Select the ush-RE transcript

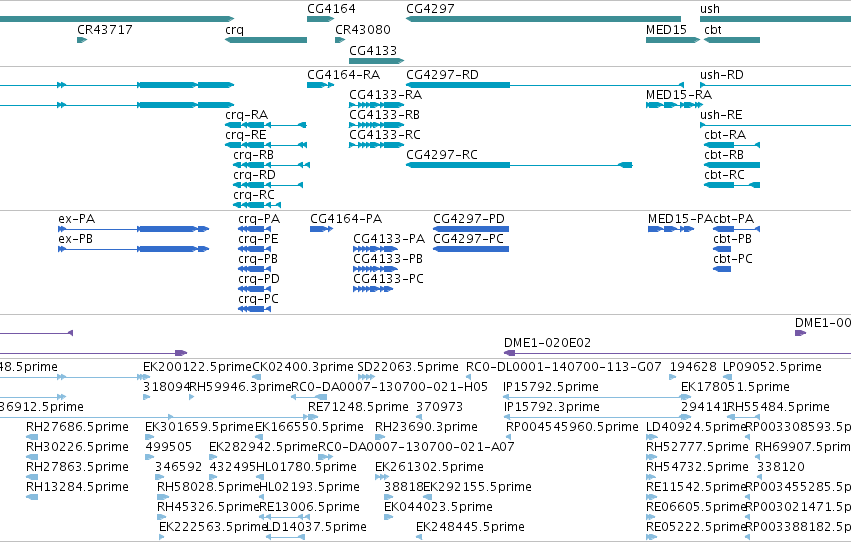point(776,125)
